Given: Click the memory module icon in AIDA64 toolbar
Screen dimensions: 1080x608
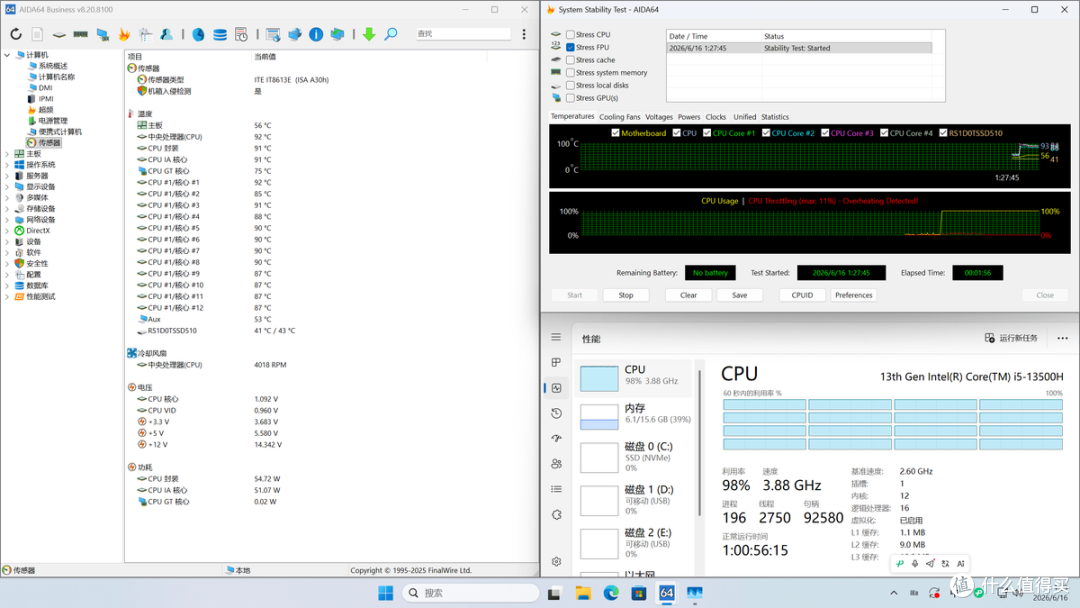Looking at the screenshot, I should (81, 34).
